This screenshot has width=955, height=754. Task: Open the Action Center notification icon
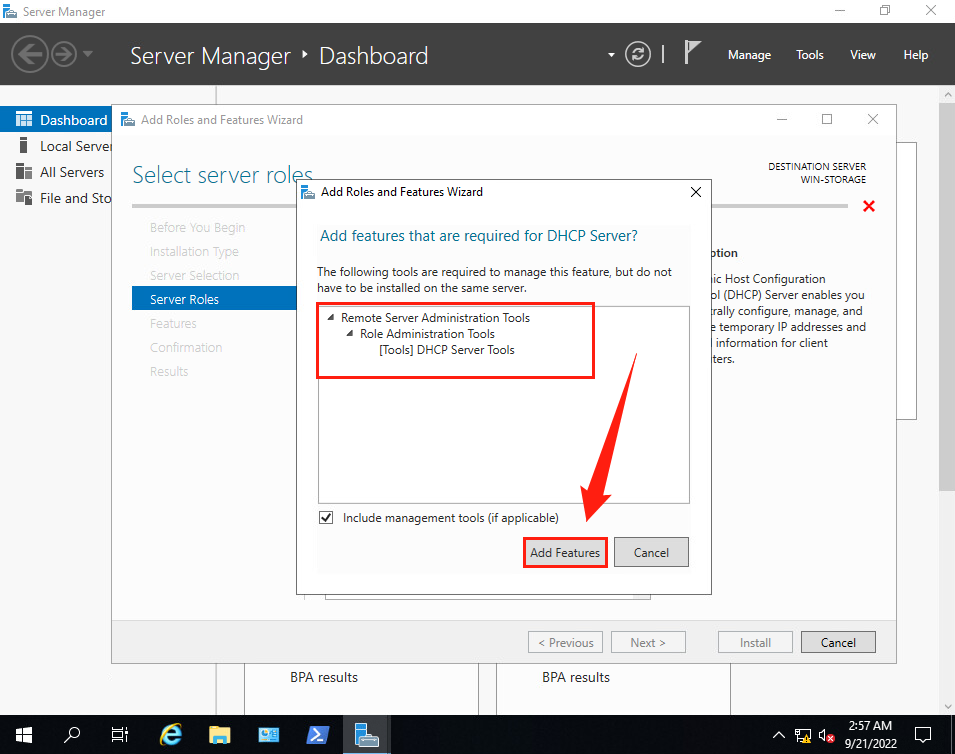[x=923, y=735]
